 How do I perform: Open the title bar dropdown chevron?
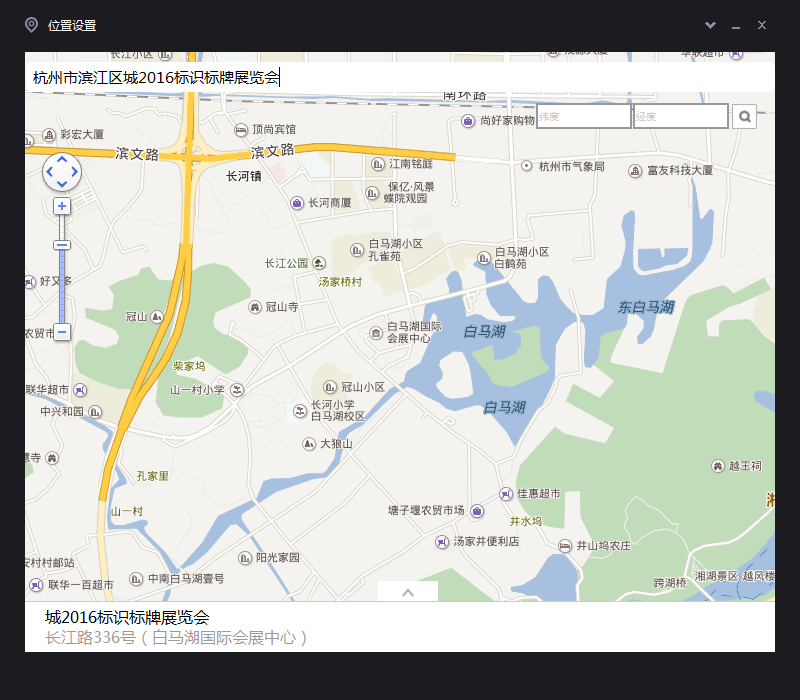coord(710,25)
